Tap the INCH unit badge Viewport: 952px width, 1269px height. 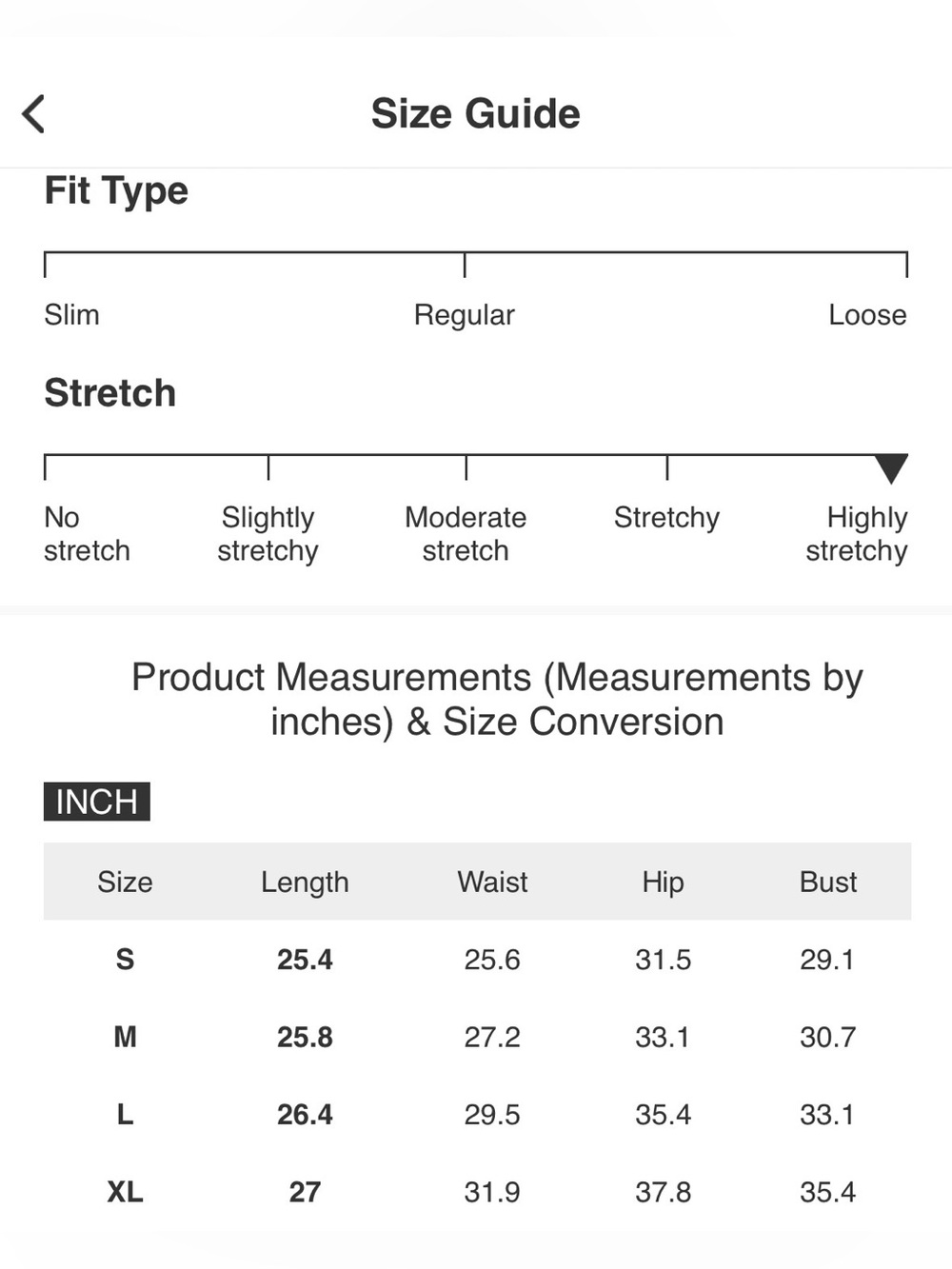(x=97, y=802)
